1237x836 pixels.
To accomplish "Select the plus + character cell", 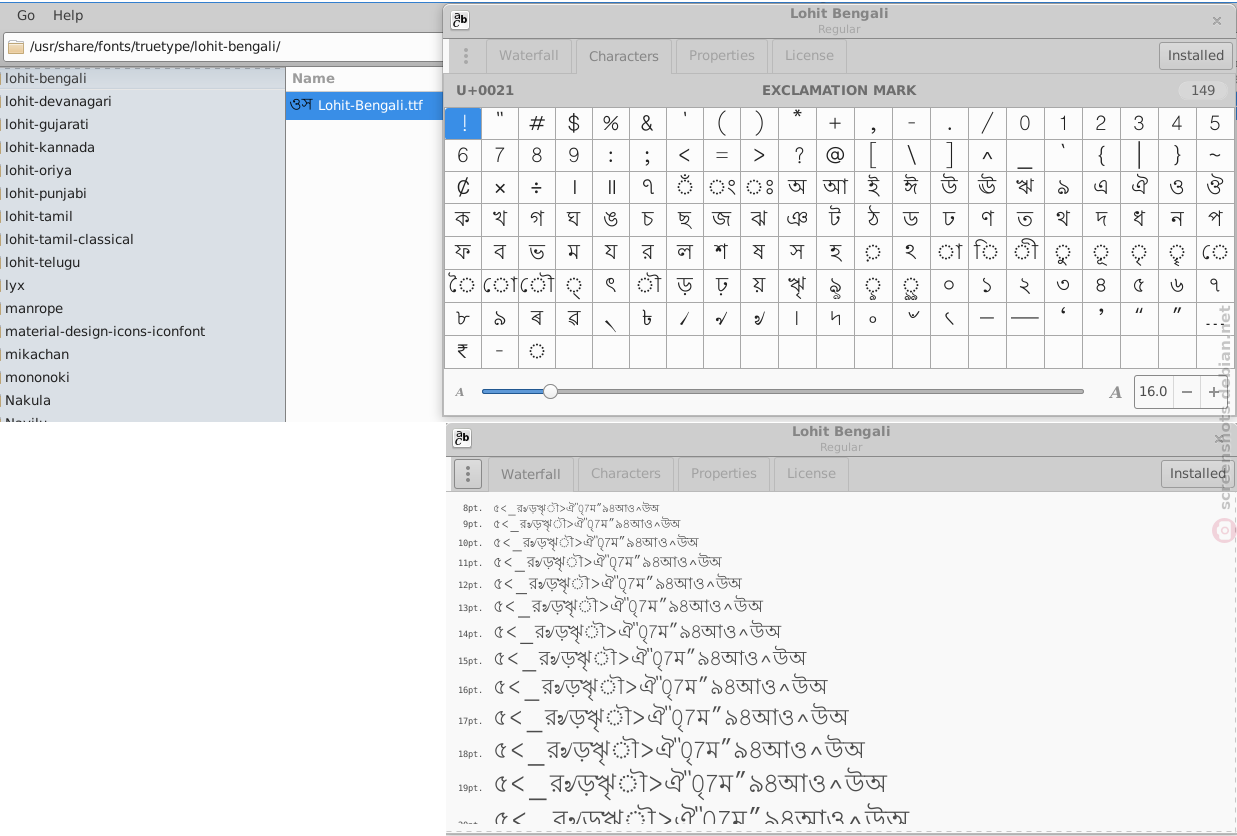I will pos(835,123).
